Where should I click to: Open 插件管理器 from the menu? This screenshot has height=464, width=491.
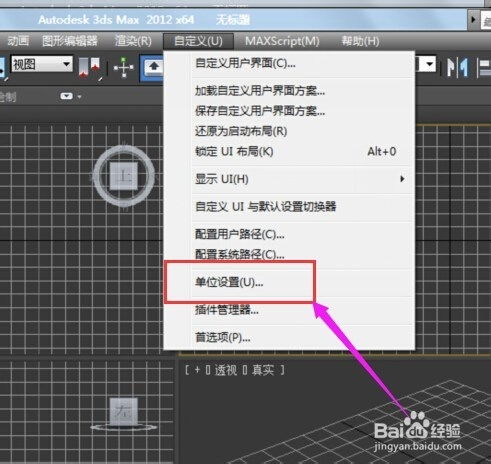pos(227,310)
